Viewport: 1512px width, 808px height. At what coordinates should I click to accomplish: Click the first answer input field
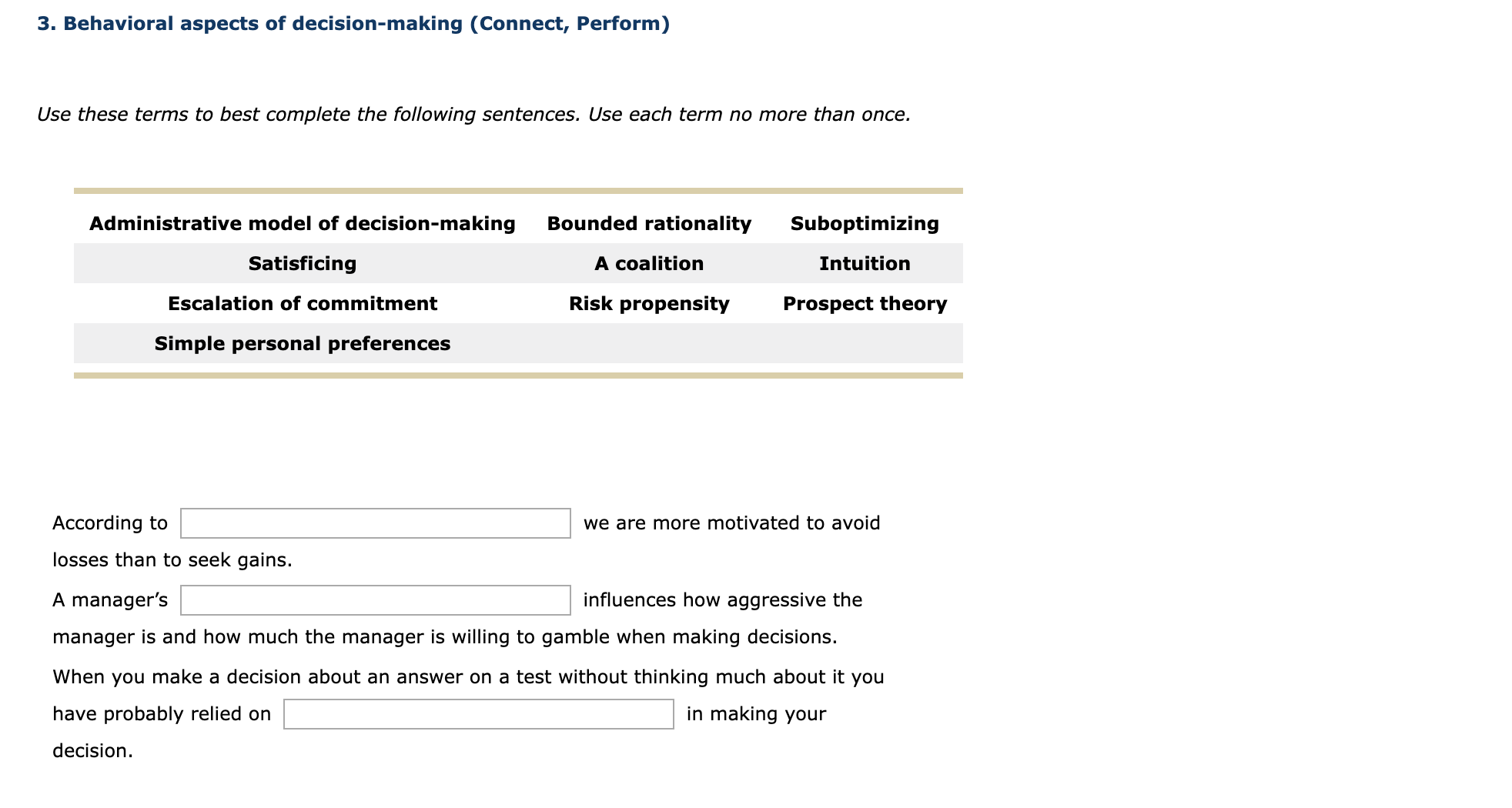tap(375, 523)
